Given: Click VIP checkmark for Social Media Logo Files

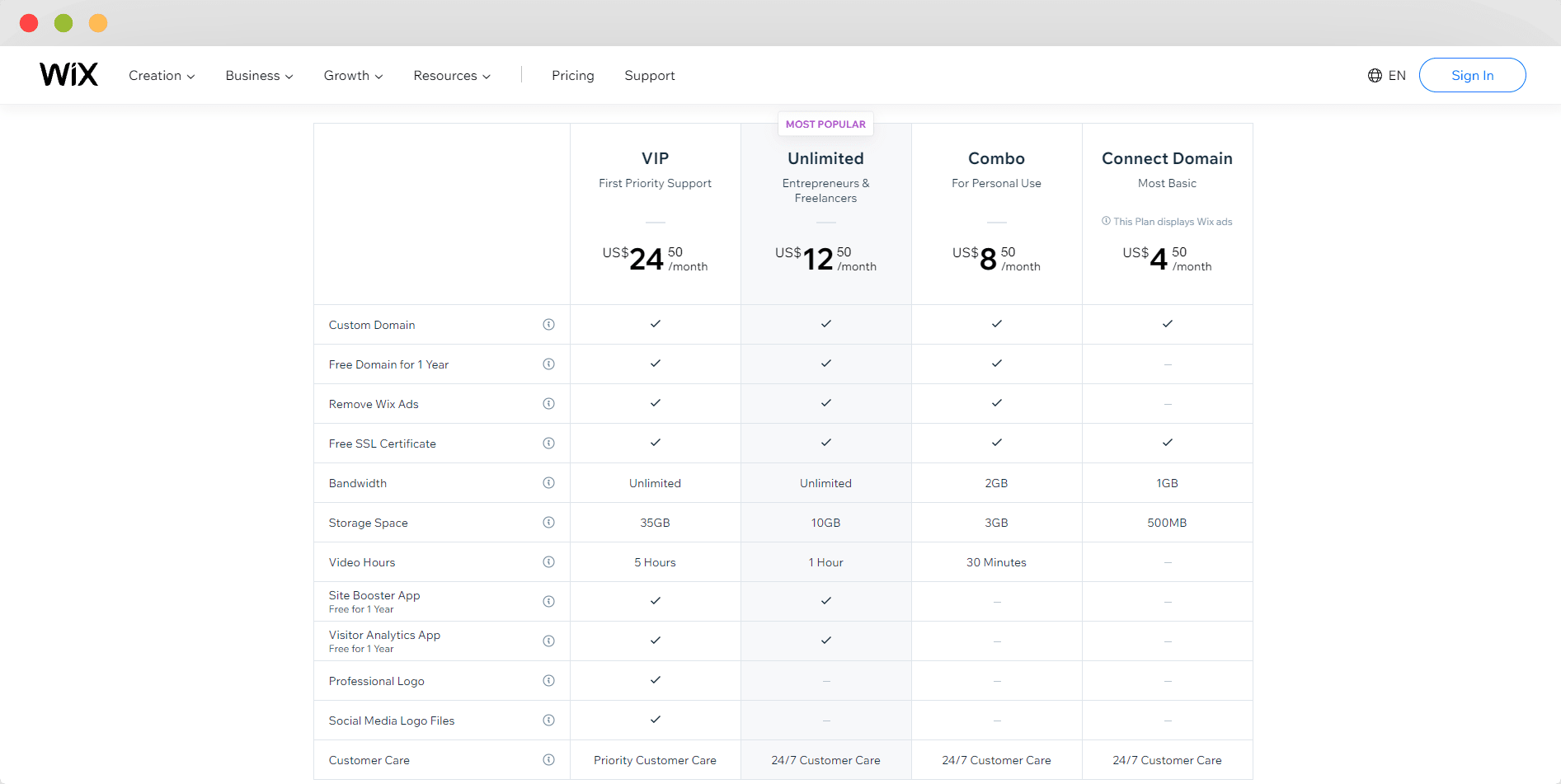Looking at the screenshot, I should 656,720.
